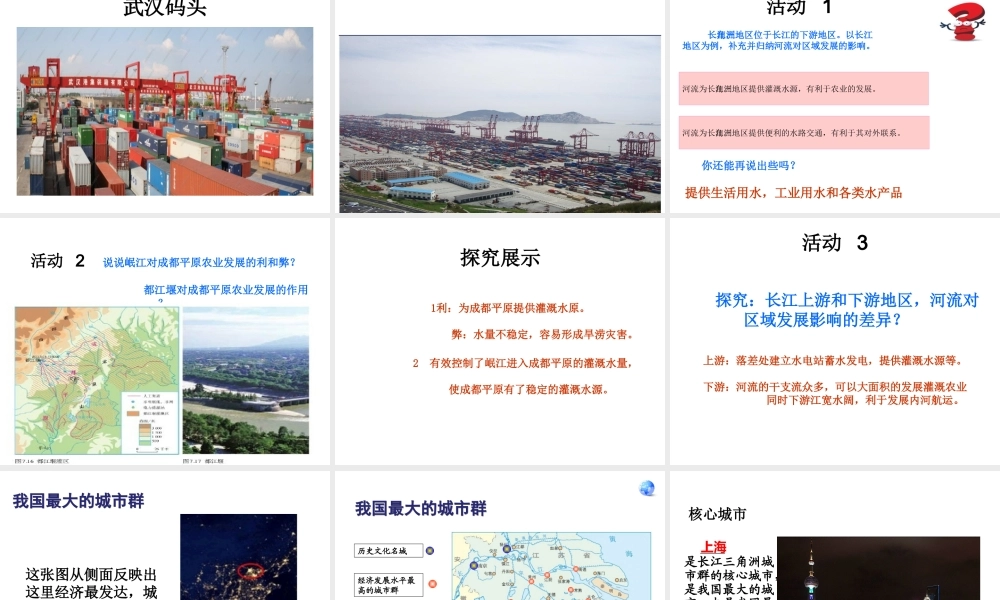Screen dimensions: 1000x600
Task: Select the harbor aerial photo slide
Action: [500, 124]
